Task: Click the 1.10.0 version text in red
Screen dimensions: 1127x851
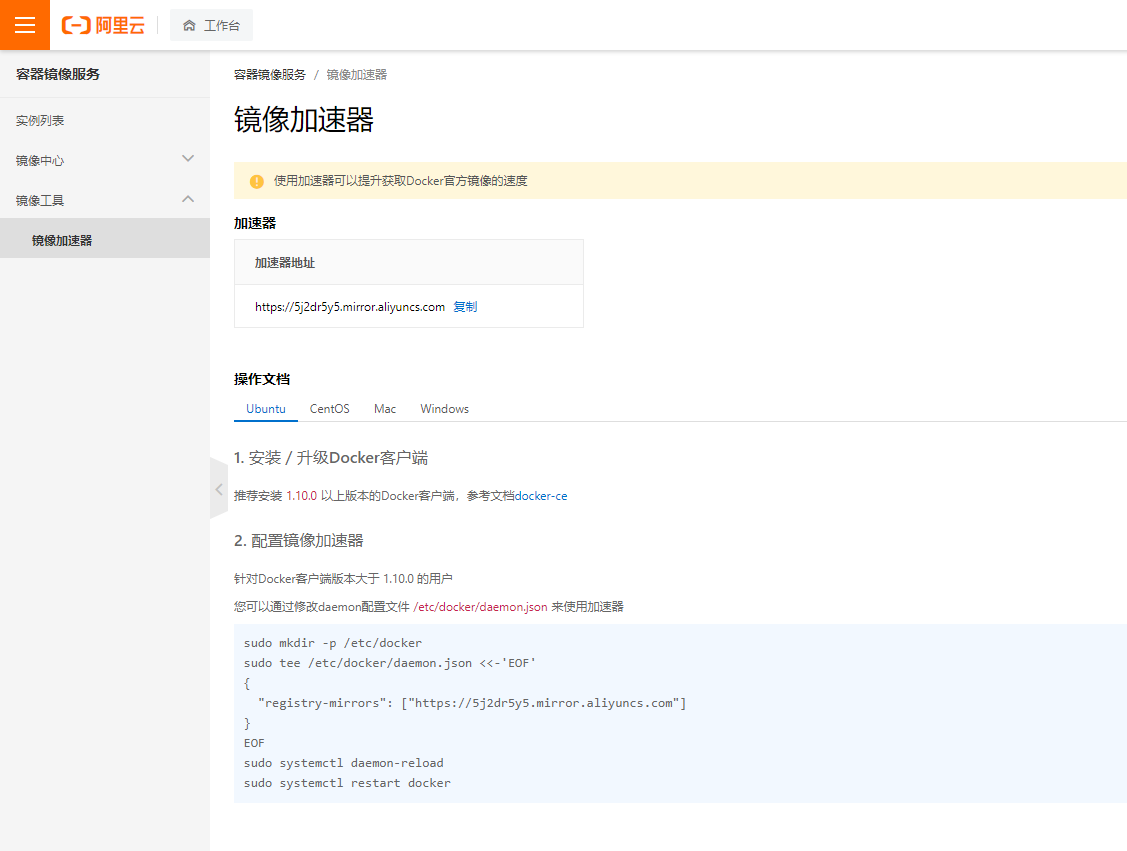Action: tap(301, 496)
